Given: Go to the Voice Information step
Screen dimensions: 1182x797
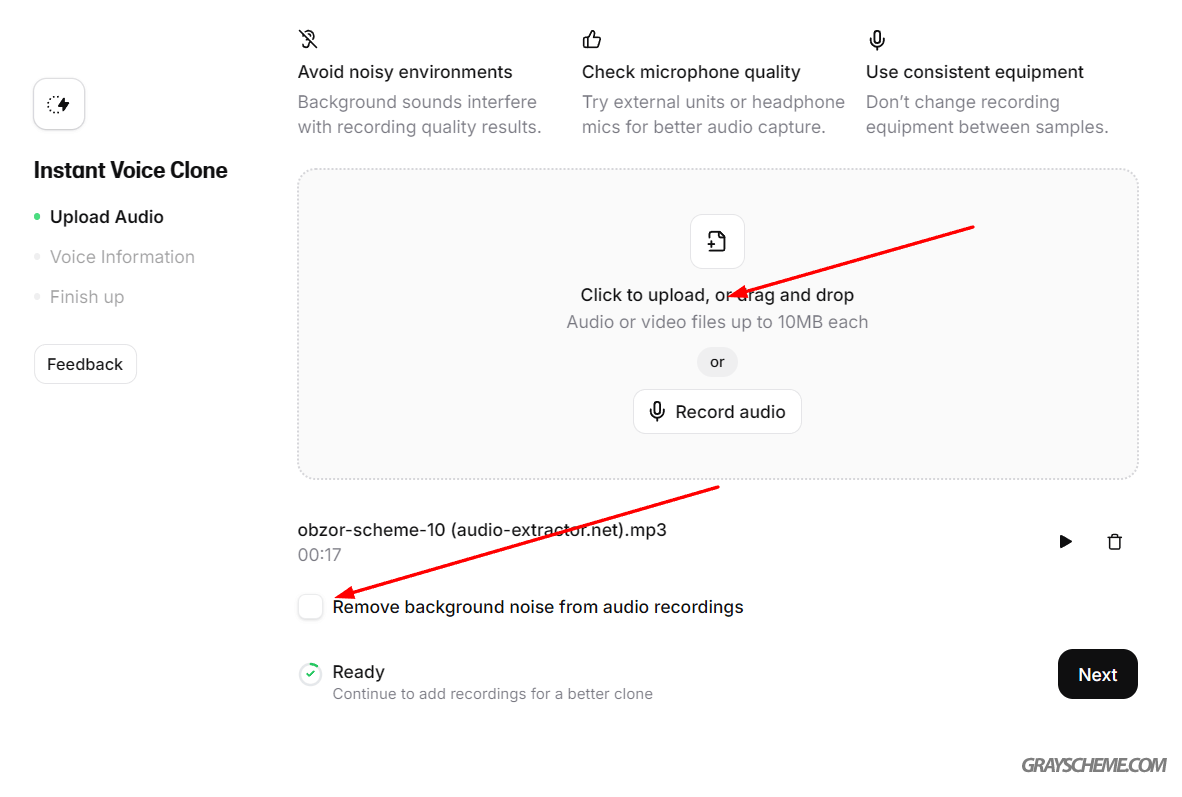Looking at the screenshot, I should click(122, 257).
